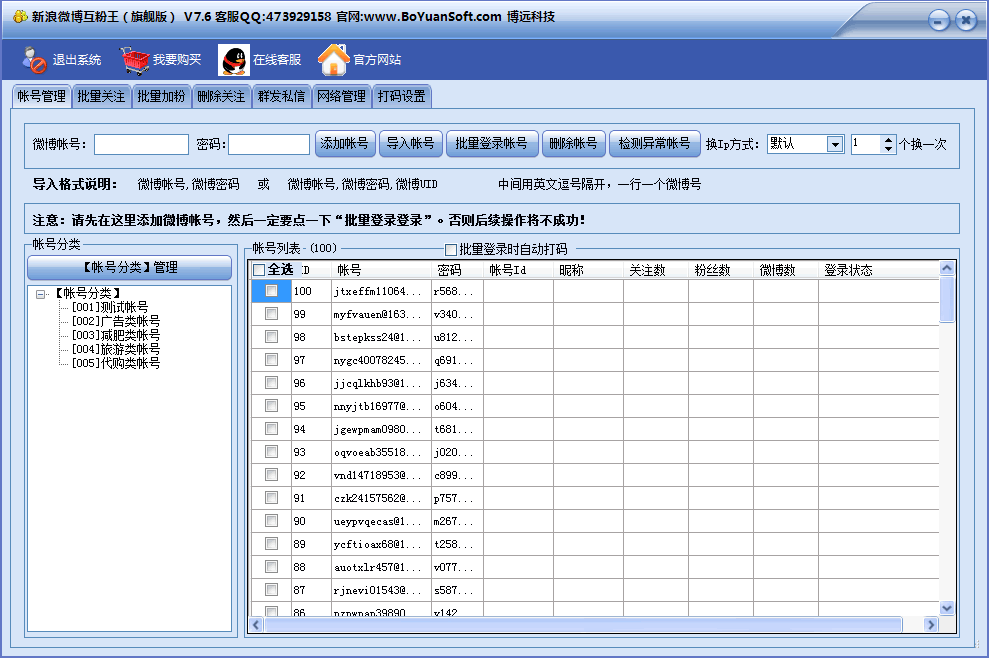Click the 密码 input field

(269, 144)
